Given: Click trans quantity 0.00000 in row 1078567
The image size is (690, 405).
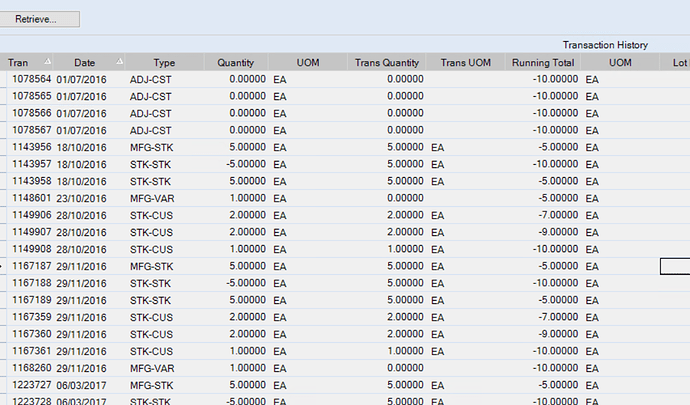Looking at the screenshot, I should pos(405,130).
